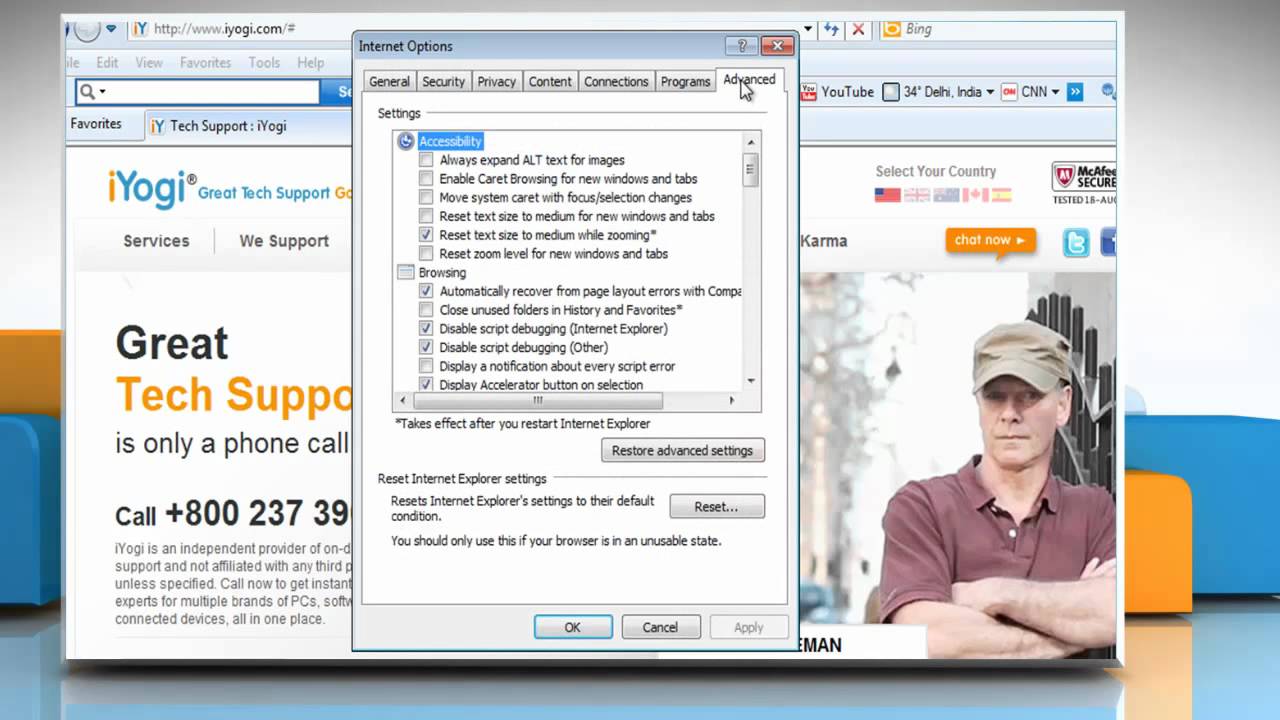Expand toolbar overflow chevron button

click(1075, 92)
